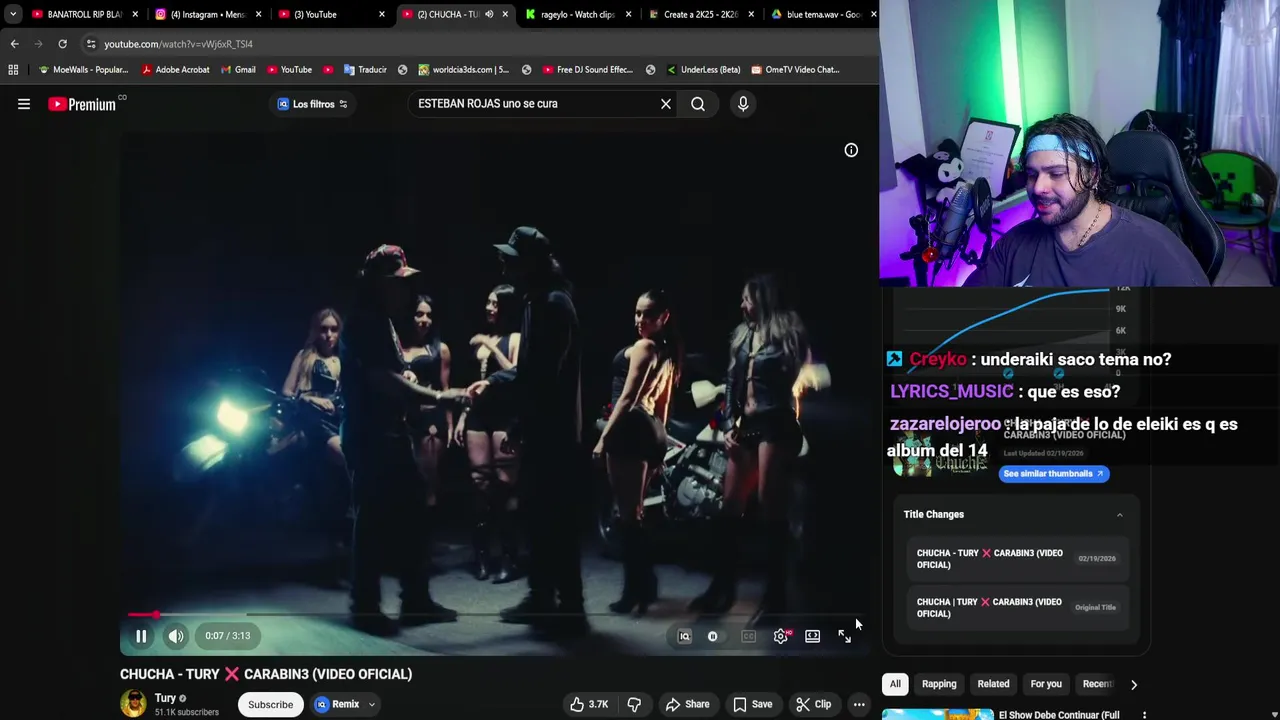
Task: Dislike the video
Action: coord(634,705)
